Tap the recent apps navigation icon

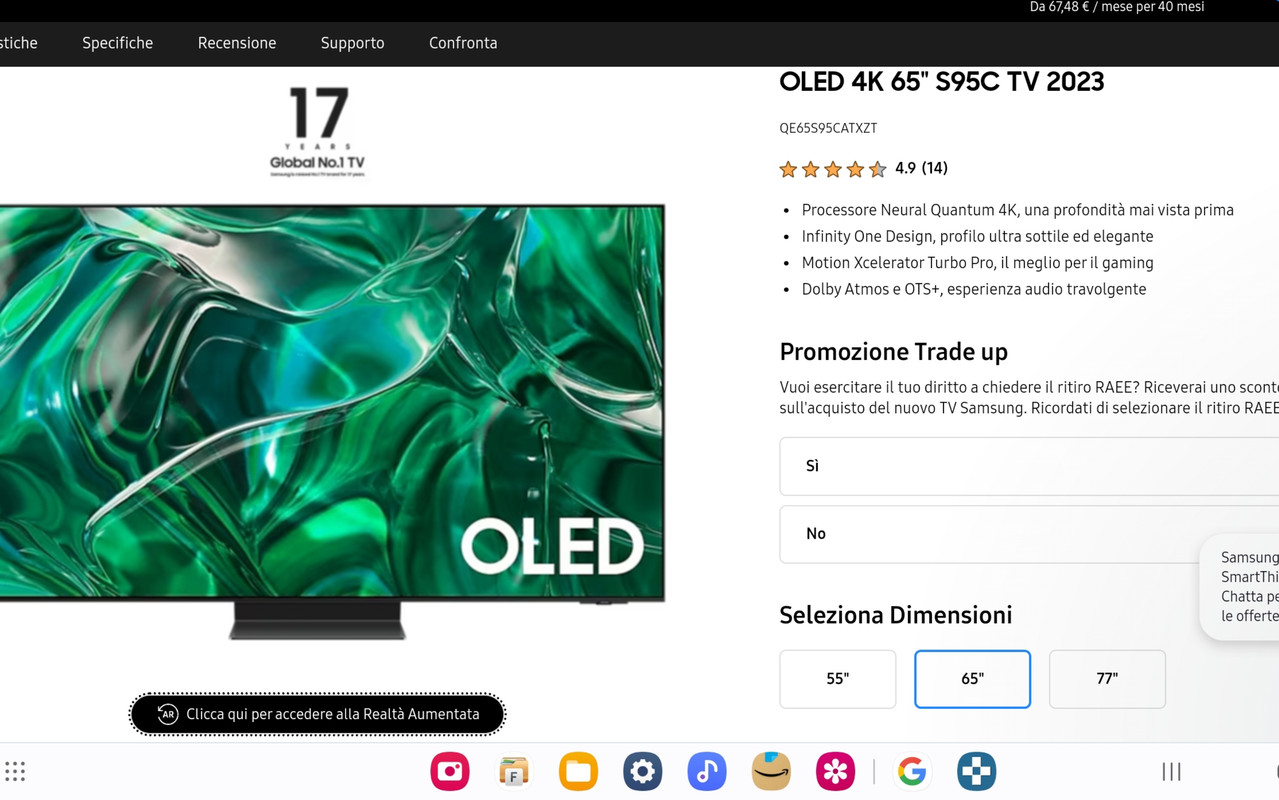coord(1171,771)
